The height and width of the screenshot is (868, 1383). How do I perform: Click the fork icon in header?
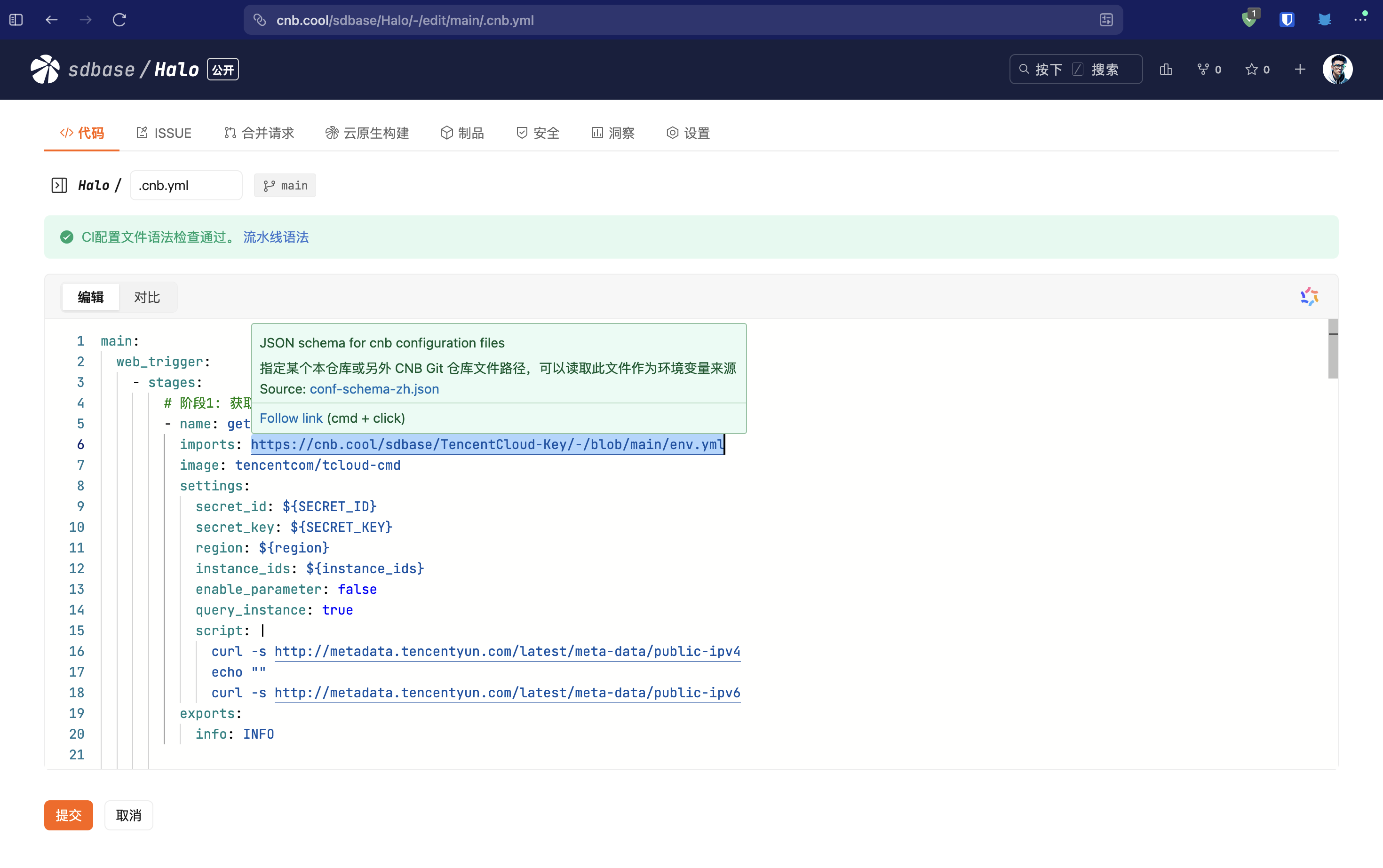[x=1203, y=70]
